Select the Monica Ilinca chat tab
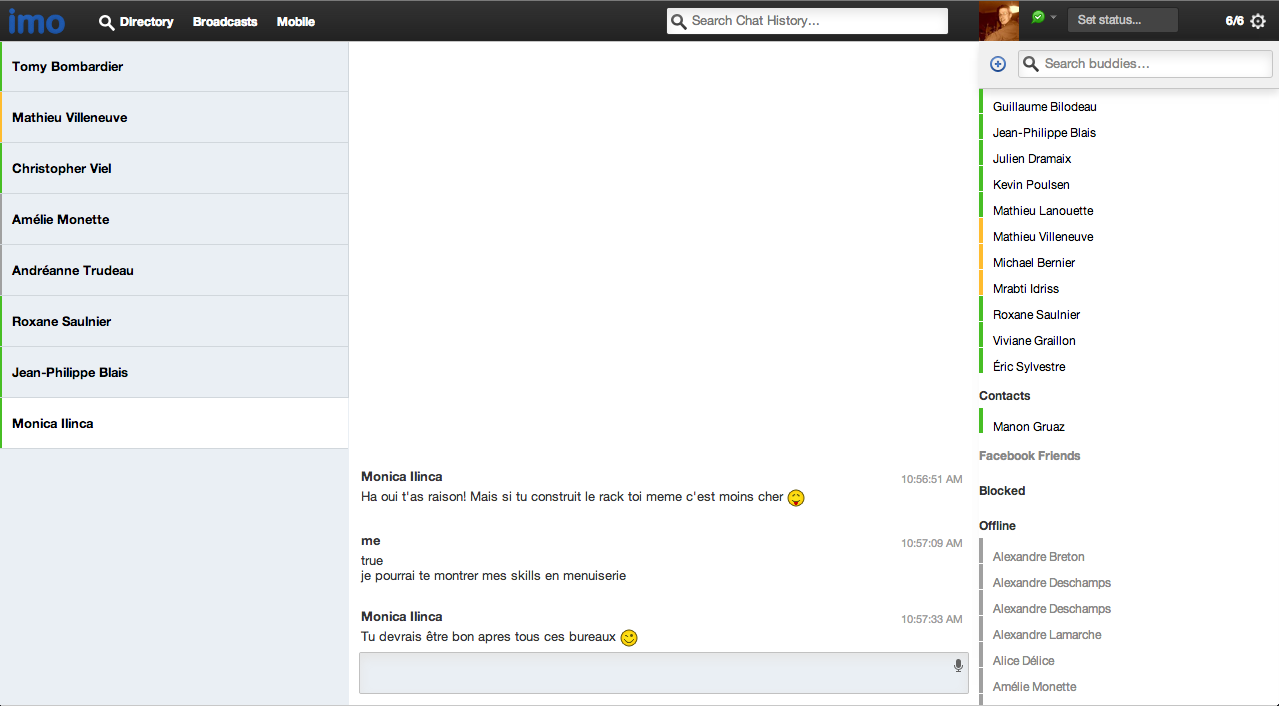The height and width of the screenshot is (706, 1279). point(174,423)
